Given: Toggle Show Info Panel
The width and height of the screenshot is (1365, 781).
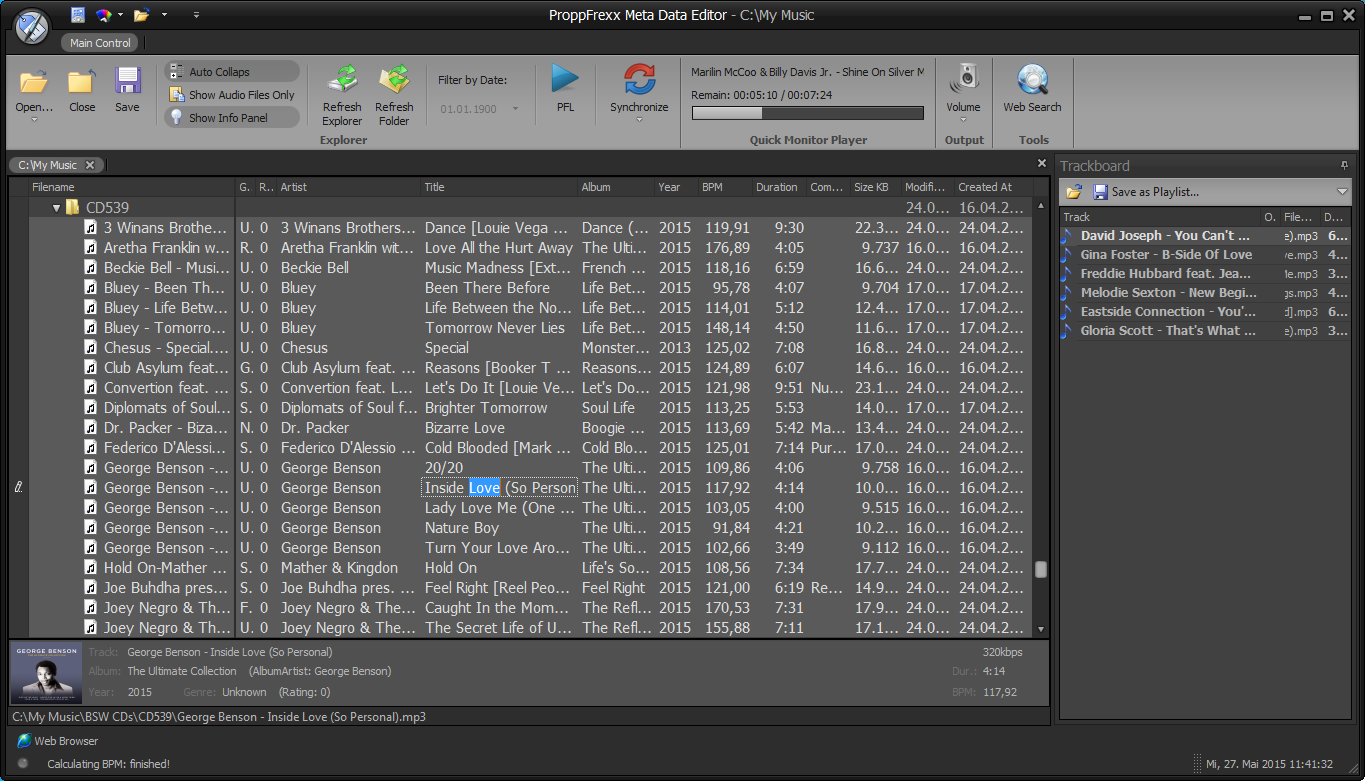Looking at the screenshot, I should [x=231, y=118].
